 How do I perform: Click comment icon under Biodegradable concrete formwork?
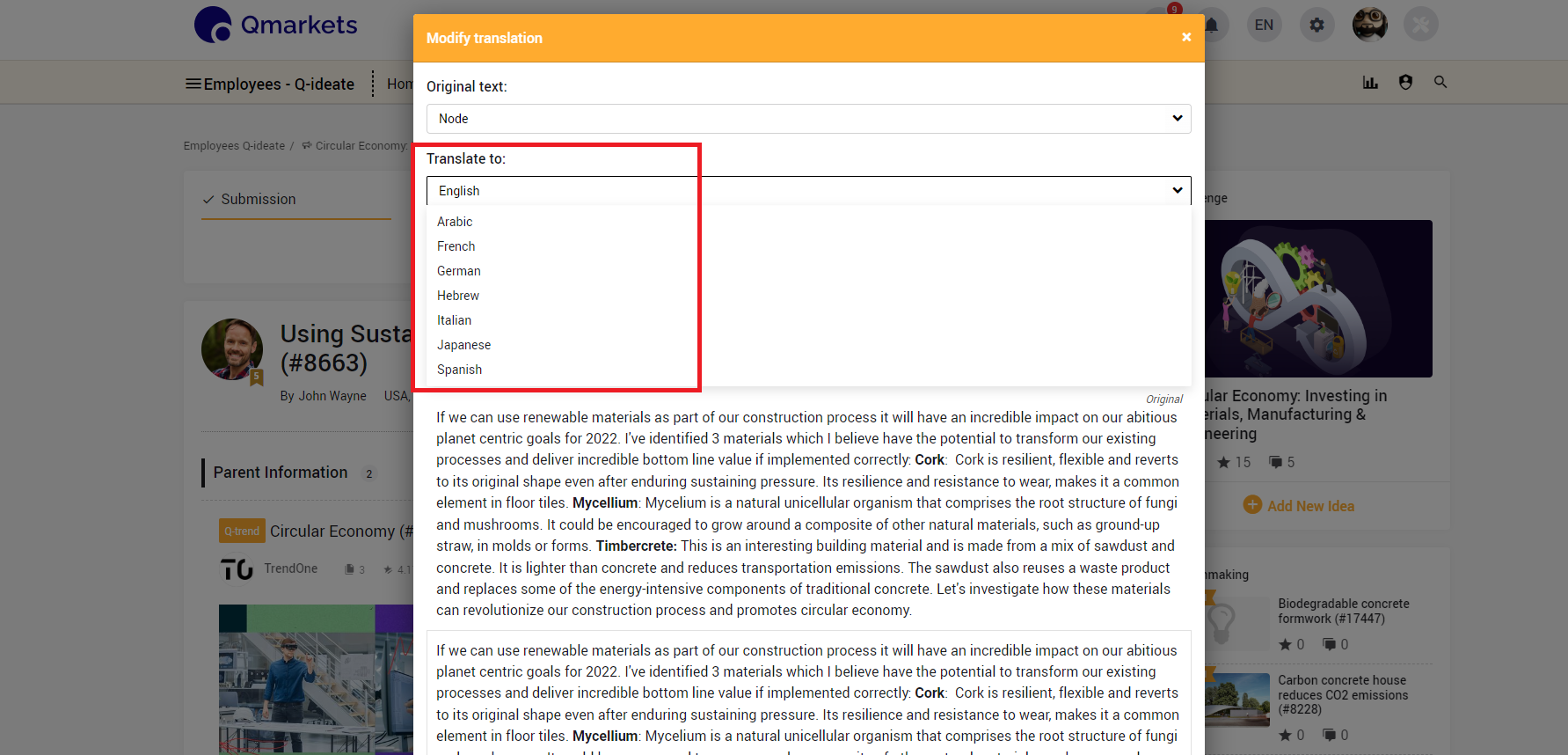tap(1330, 645)
